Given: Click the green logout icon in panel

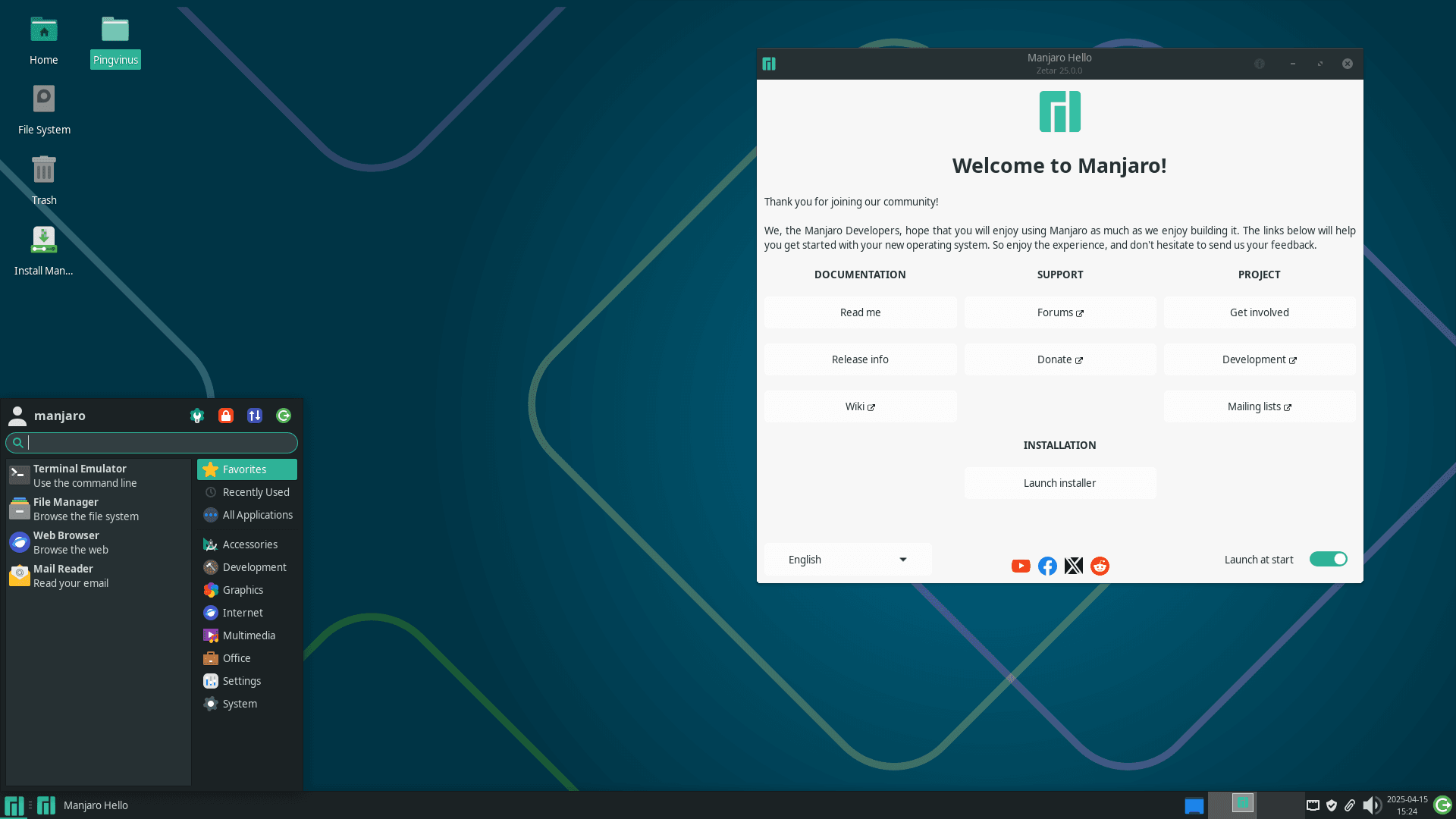Looking at the screenshot, I should pyautogui.click(x=1443, y=805).
